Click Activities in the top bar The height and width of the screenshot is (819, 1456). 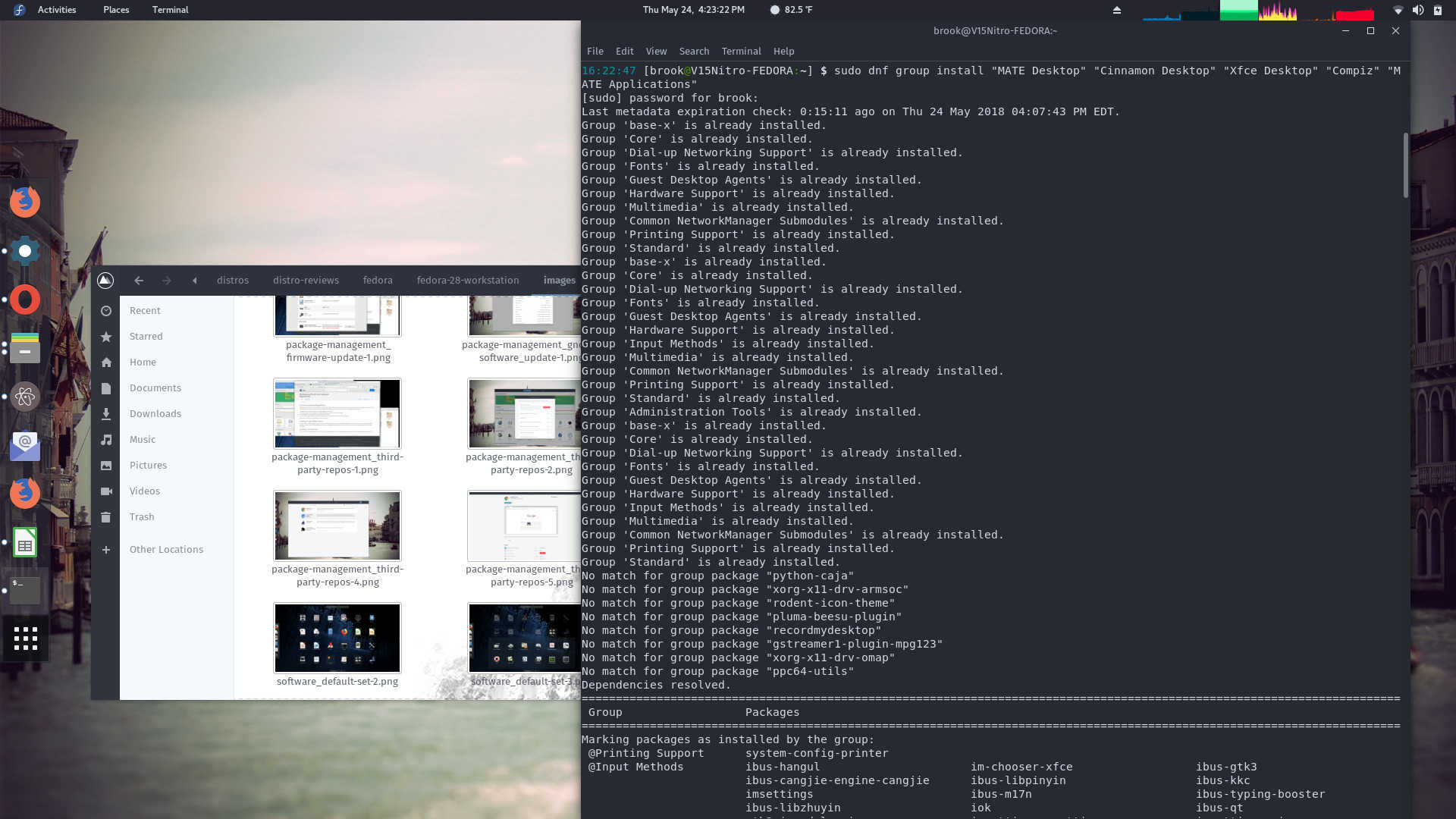click(x=57, y=10)
